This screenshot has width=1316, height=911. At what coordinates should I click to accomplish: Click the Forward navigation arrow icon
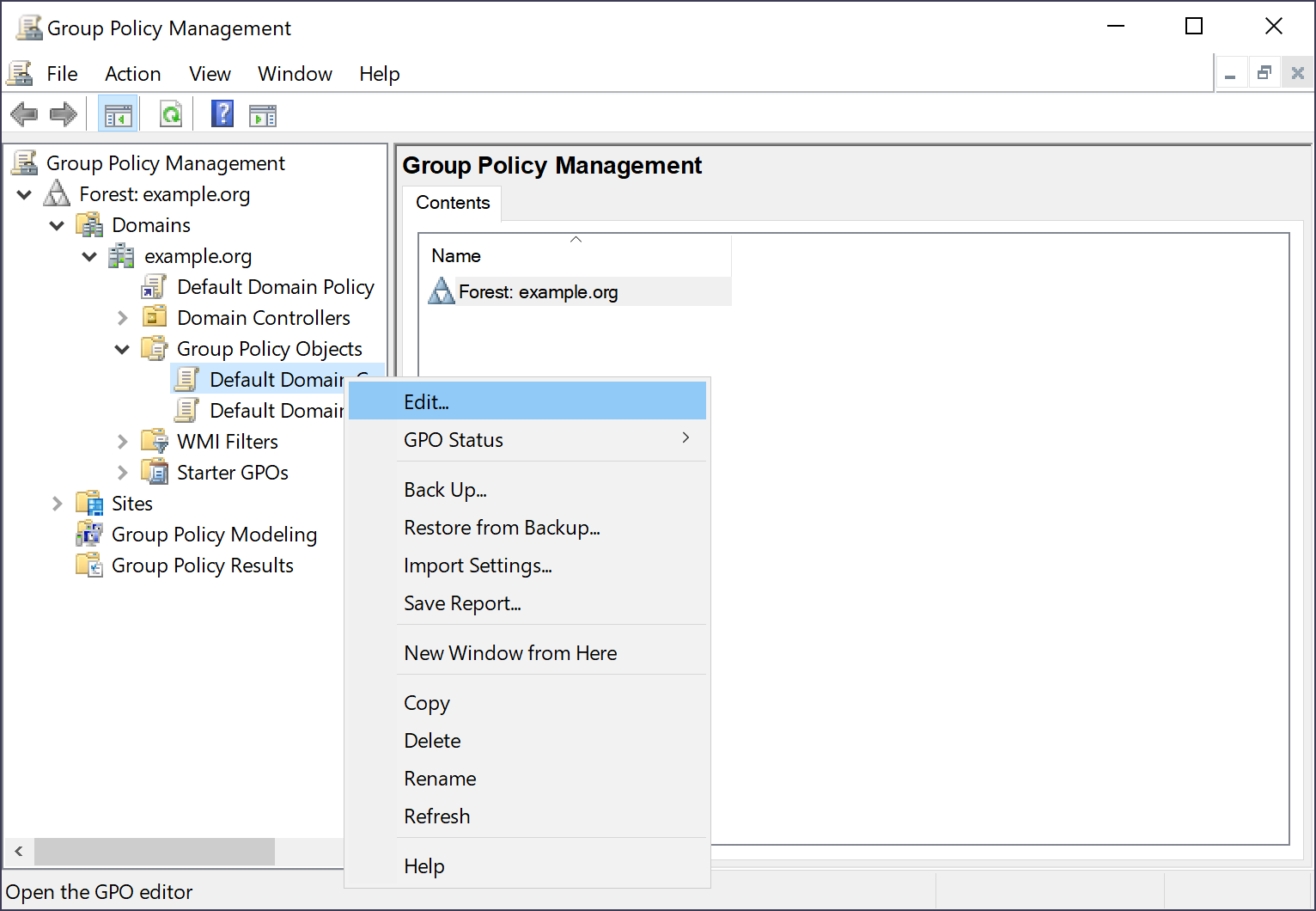62,113
